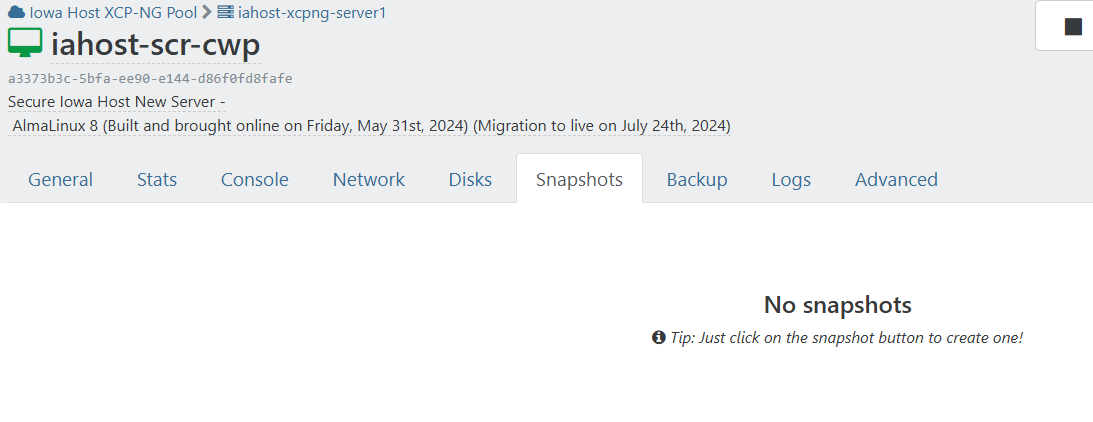Open the Backup tab
Image resolution: width=1093 pixels, height=422 pixels.
(x=697, y=179)
